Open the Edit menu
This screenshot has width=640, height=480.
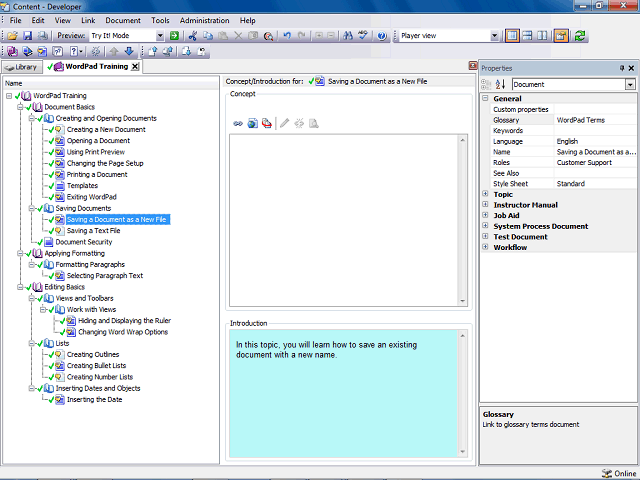click(x=38, y=20)
